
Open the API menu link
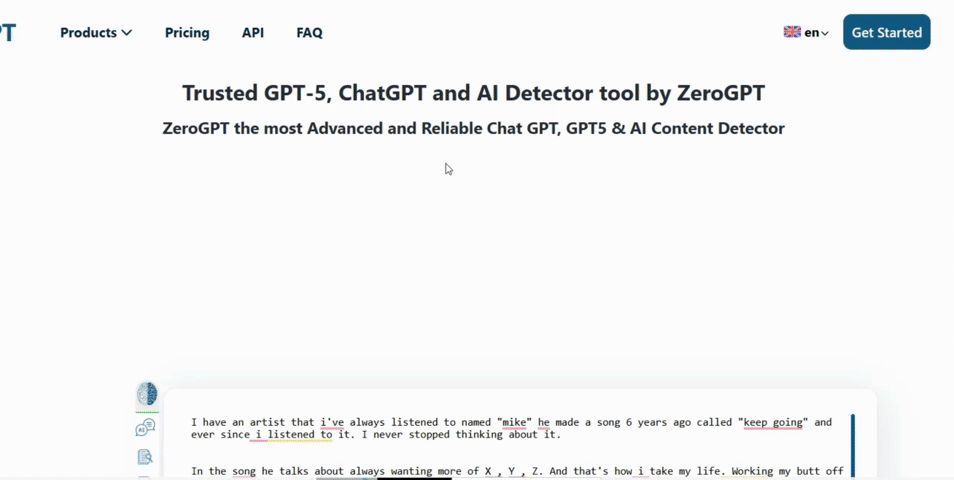tap(253, 33)
